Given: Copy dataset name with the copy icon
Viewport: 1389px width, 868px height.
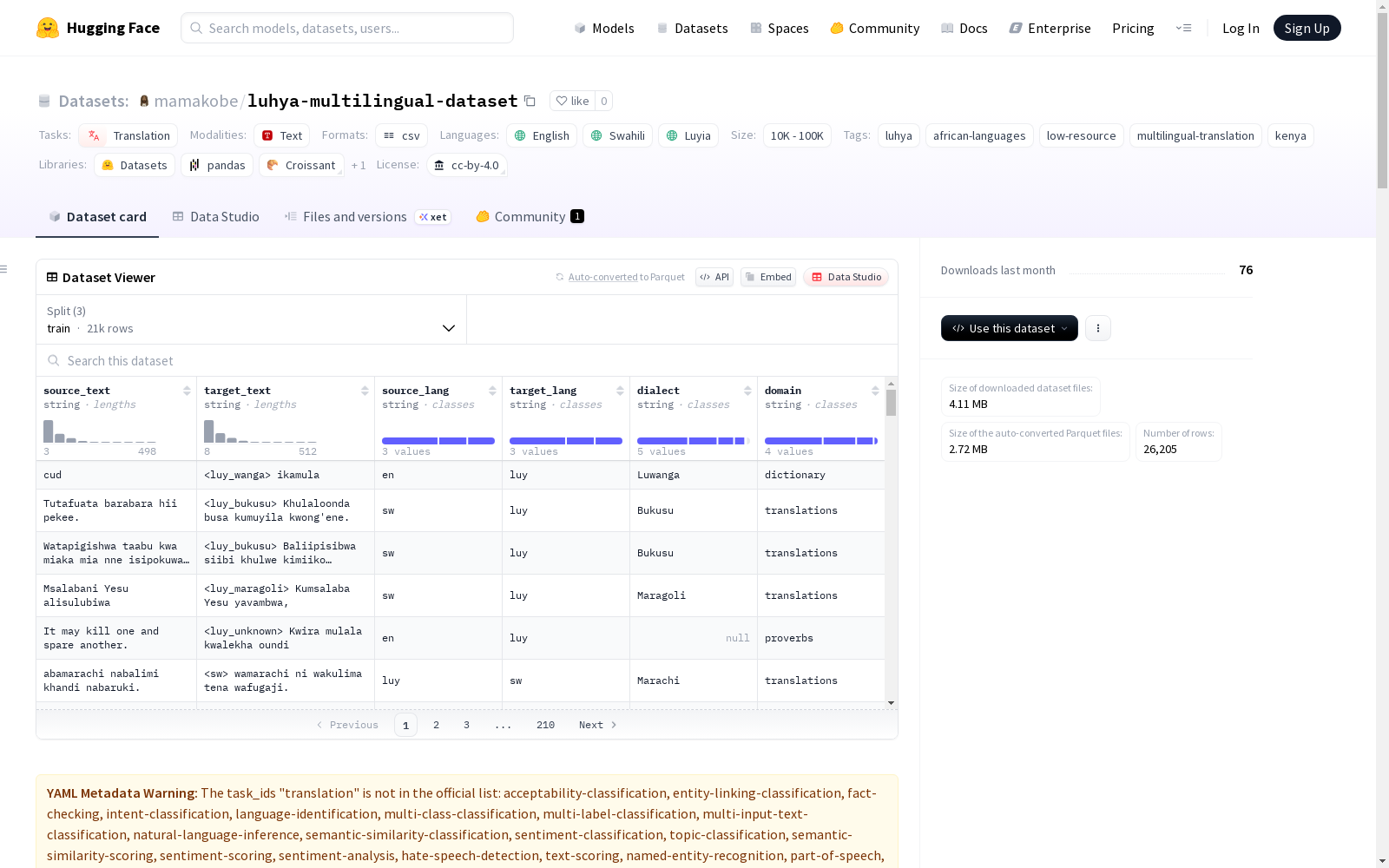Looking at the screenshot, I should pyautogui.click(x=530, y=101).
